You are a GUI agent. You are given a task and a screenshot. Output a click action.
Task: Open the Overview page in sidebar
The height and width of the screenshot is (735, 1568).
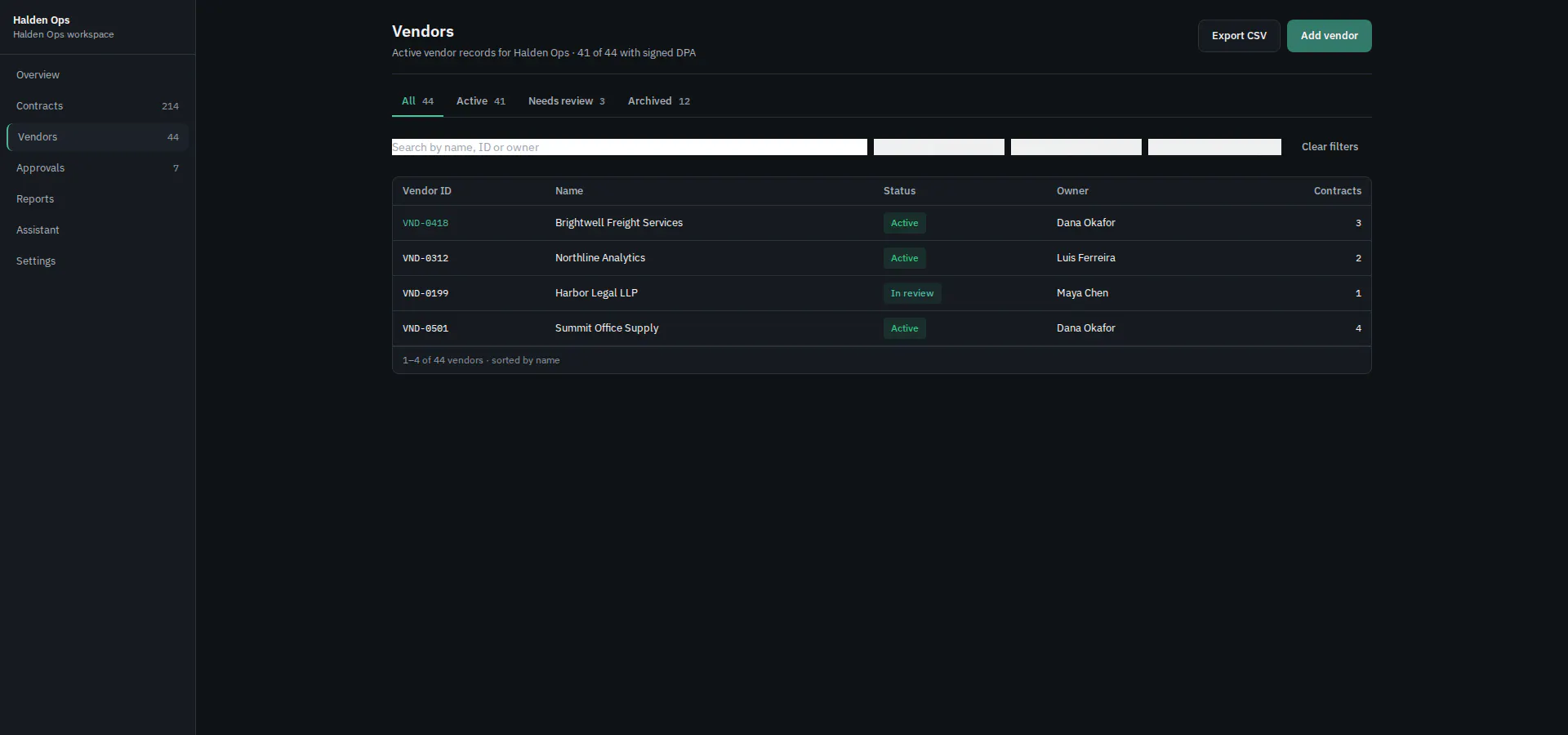click(97, 75)
